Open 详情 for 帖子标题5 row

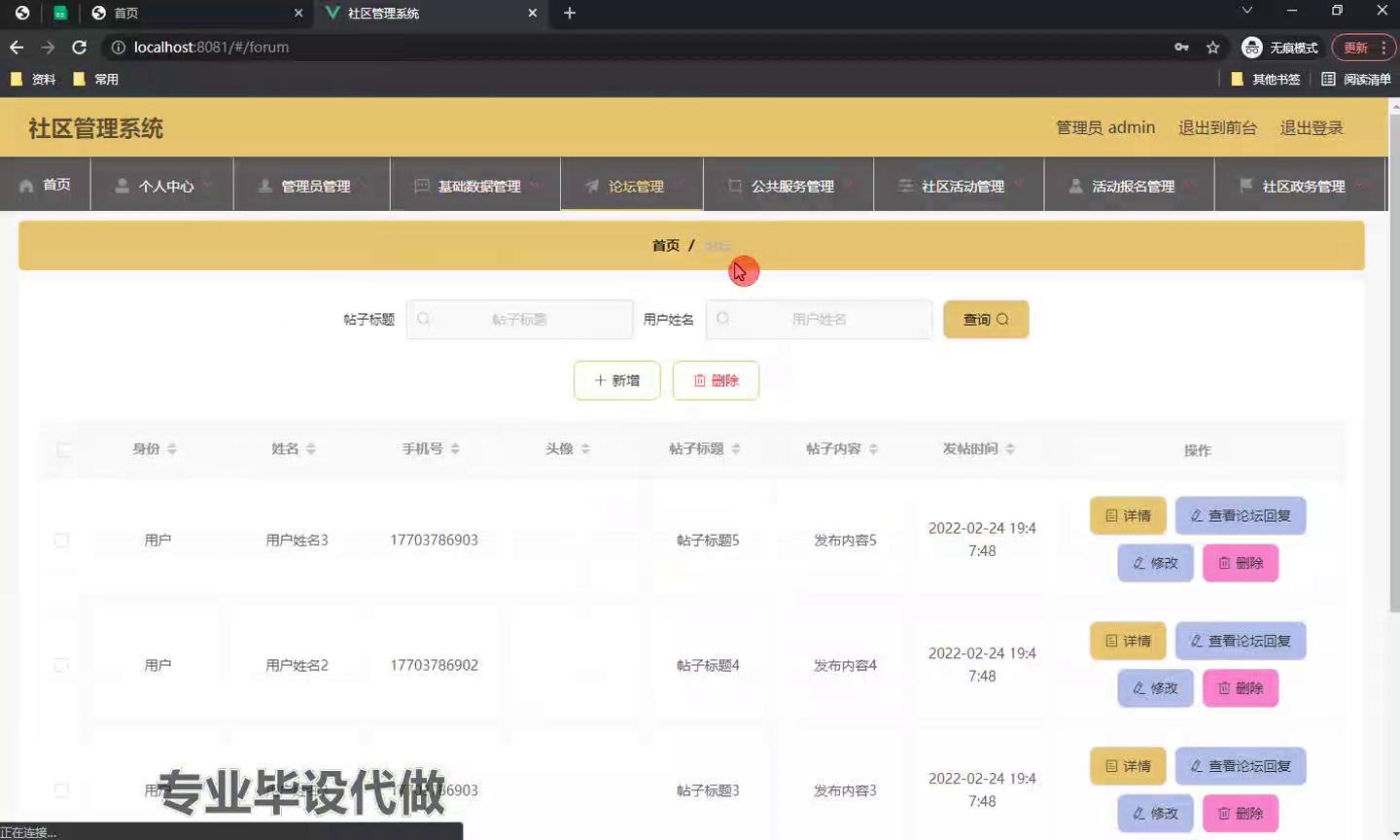coord(1128,515)
